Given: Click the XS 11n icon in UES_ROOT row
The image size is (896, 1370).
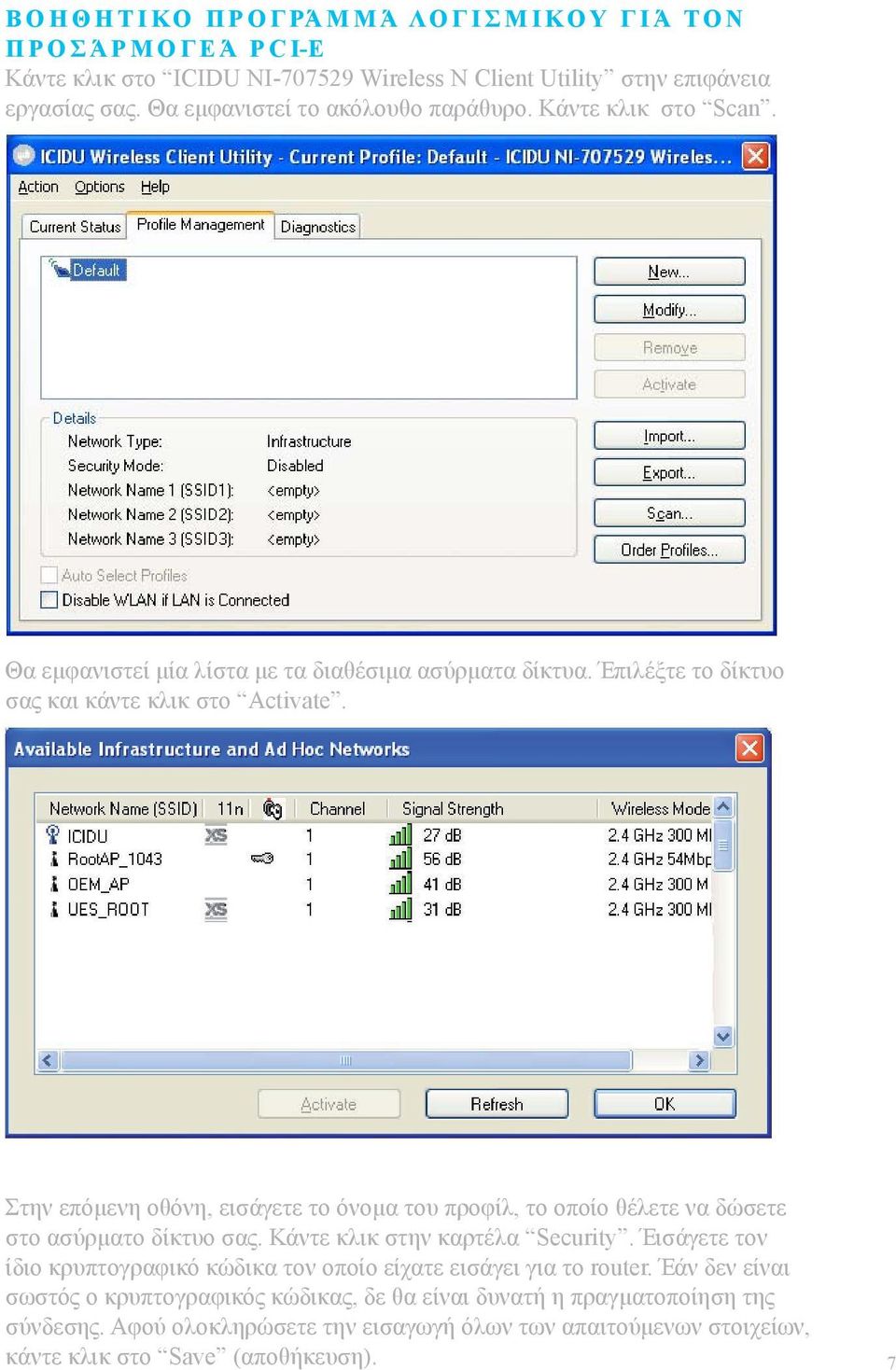Looking at the screenshot, I should click(x=216, y=909).
